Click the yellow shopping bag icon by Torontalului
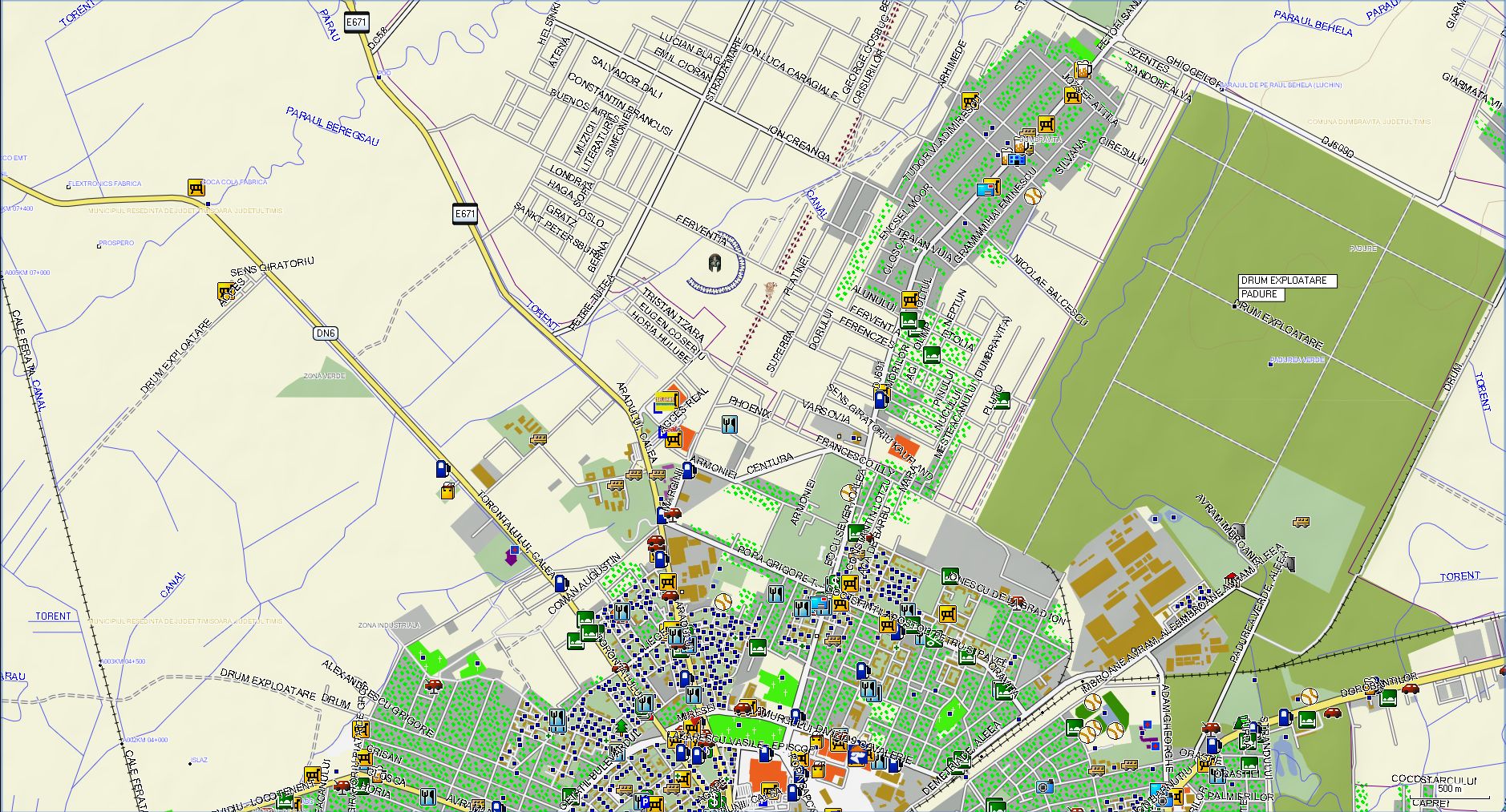The height and width of the screenshot is (812, 1506). [x=447, y=491]
